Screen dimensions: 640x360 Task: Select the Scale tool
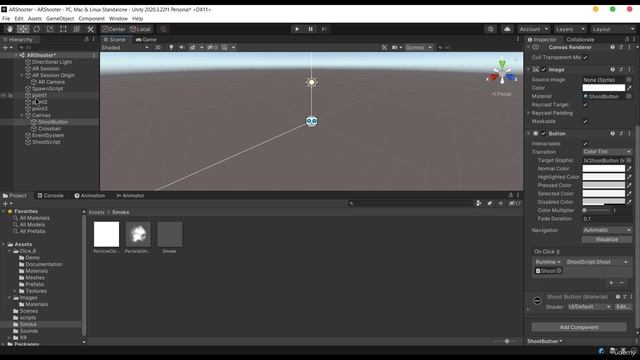pyautogui.click(x=50, y=29)
